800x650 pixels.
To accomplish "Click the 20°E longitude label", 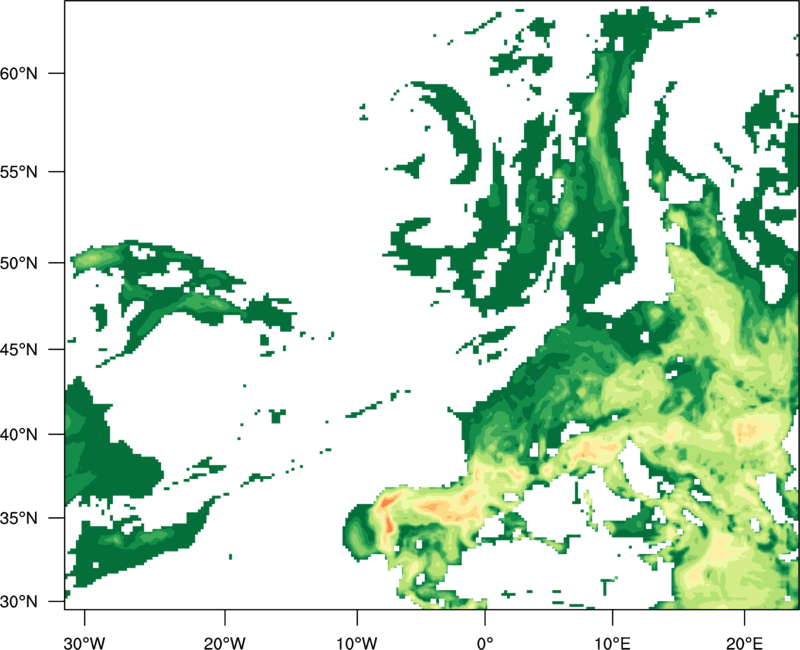I will [744, 643].
